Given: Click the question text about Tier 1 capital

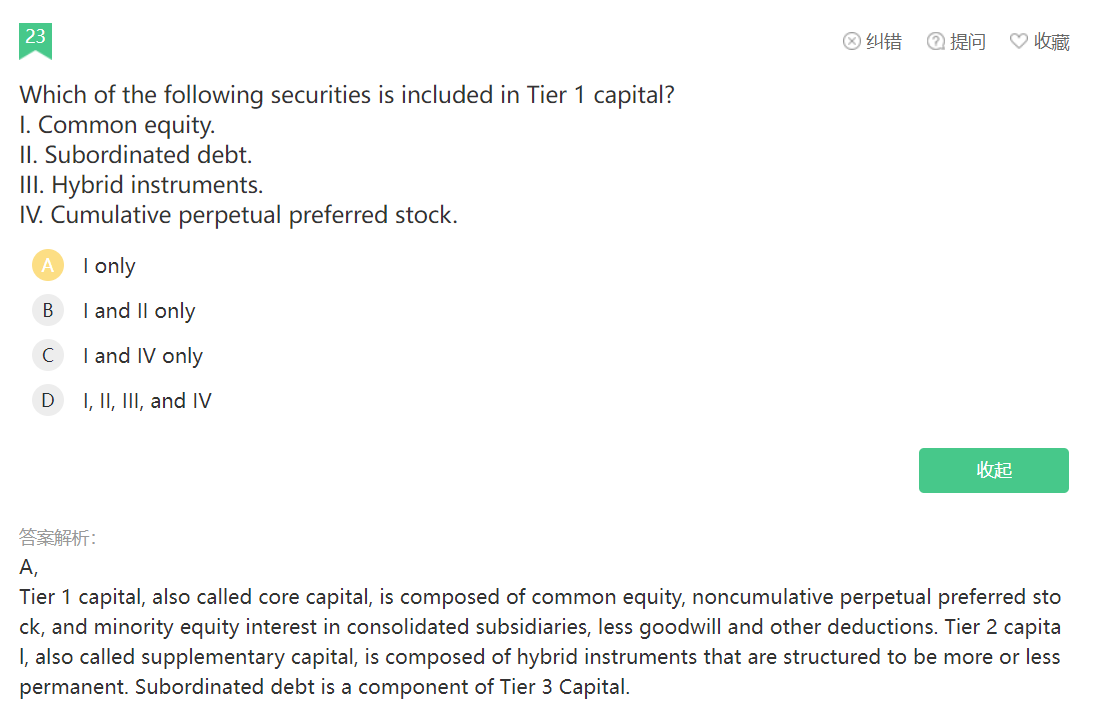Looking at the screenshot, I should [347, 96].
